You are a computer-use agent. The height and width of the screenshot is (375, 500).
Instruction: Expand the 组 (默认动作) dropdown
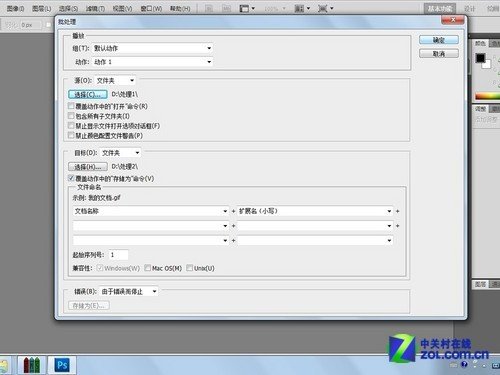click(x=152, y=48)
